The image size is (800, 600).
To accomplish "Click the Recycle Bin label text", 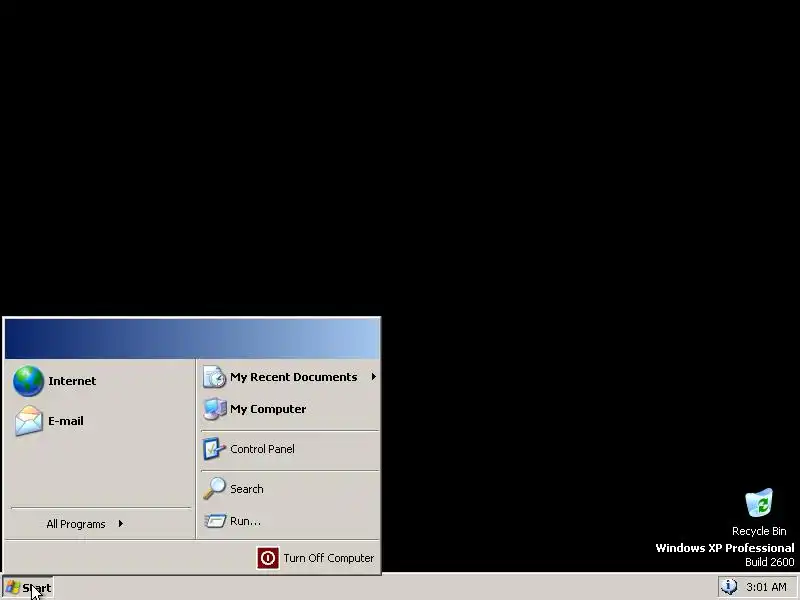I will click(x=759, y=531).
